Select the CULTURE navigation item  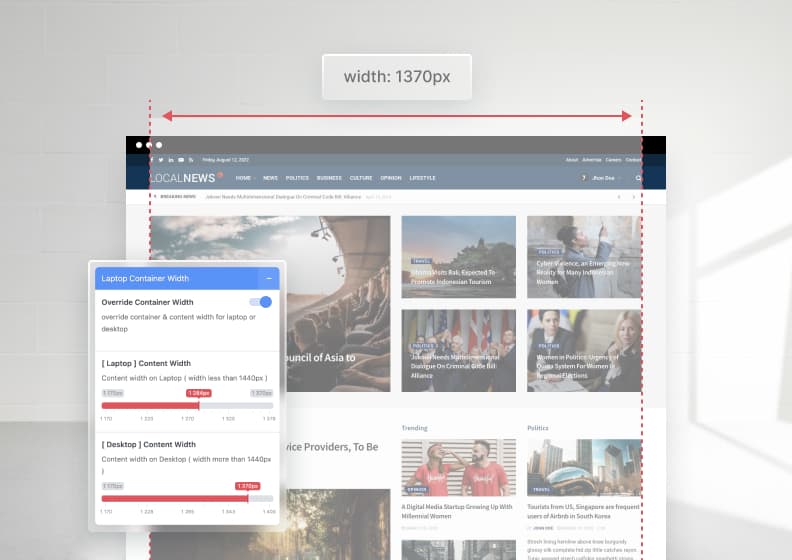click(361, 178)
